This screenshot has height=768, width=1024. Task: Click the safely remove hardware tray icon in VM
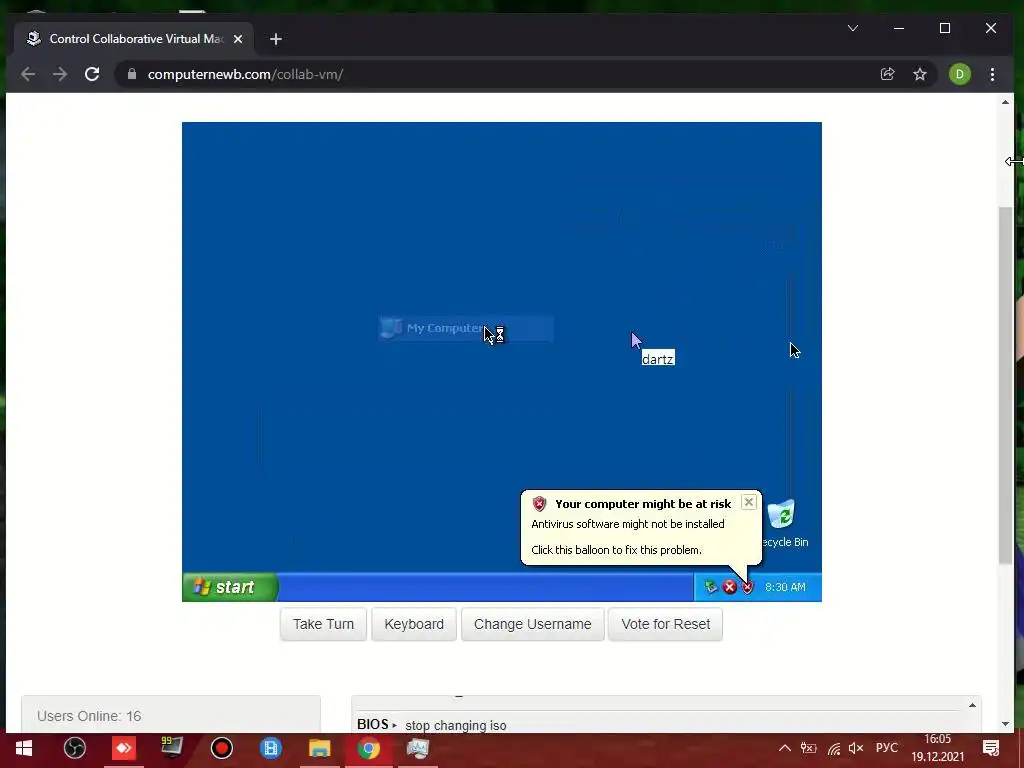coord(711,587)
